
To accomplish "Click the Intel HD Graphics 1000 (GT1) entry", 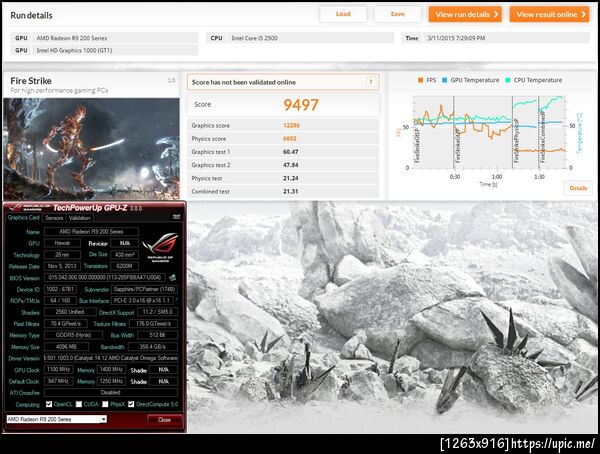I will click(104, 50).
